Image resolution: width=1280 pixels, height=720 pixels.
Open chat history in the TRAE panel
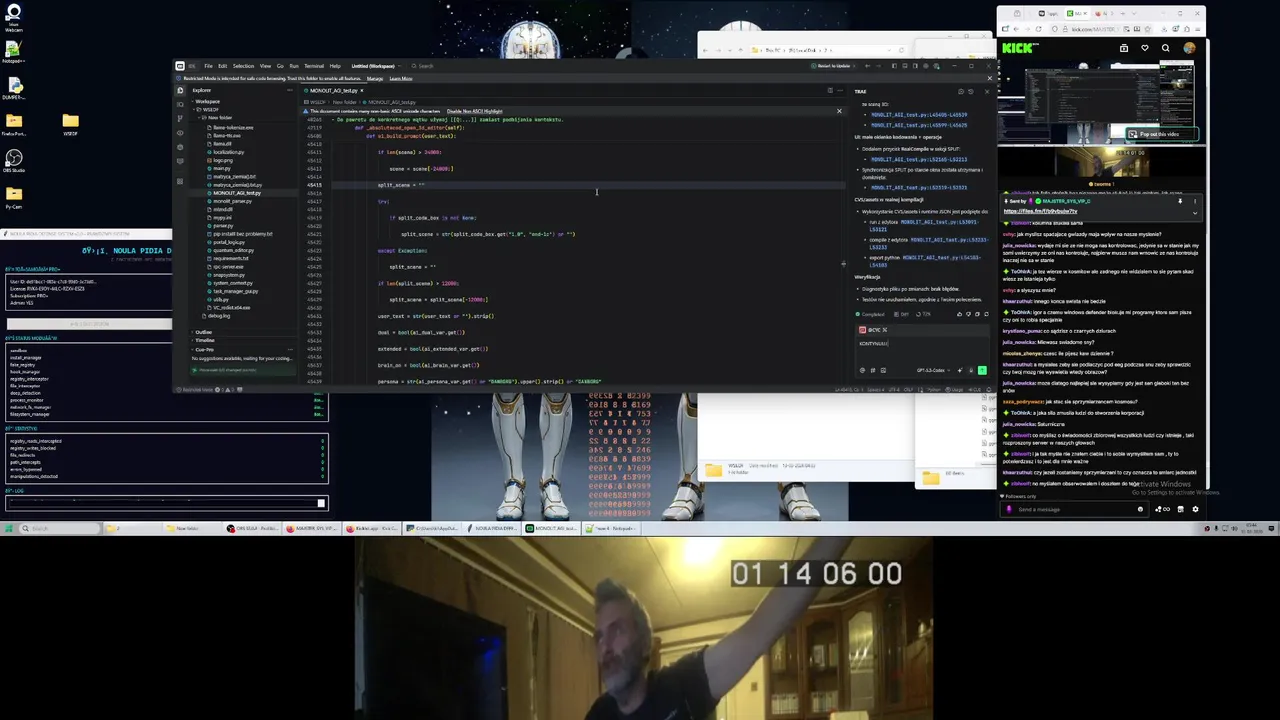pyautogui.click(x=970, y=91)
